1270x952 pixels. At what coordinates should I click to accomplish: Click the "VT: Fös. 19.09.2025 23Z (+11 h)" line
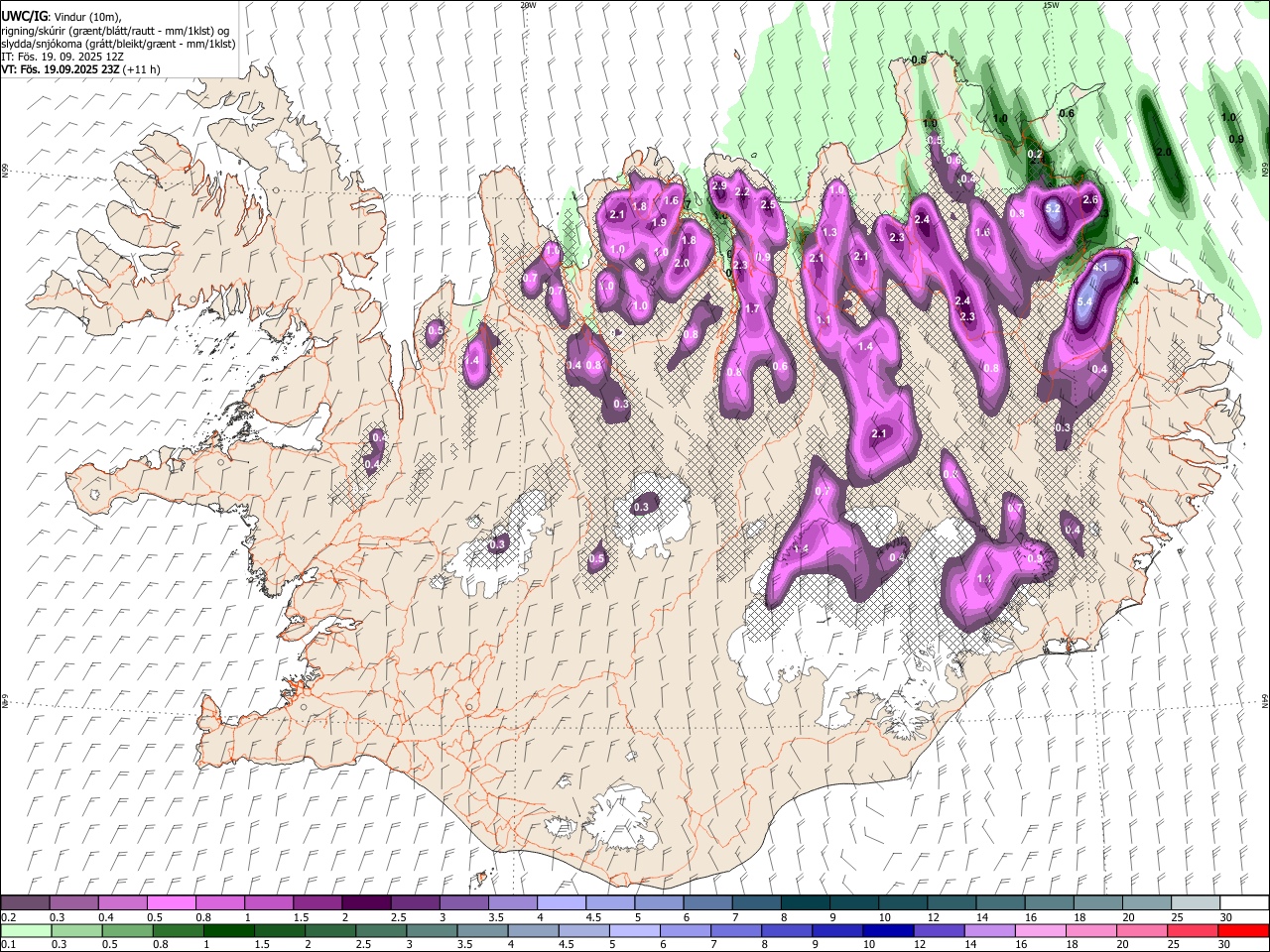pos(81,69)
